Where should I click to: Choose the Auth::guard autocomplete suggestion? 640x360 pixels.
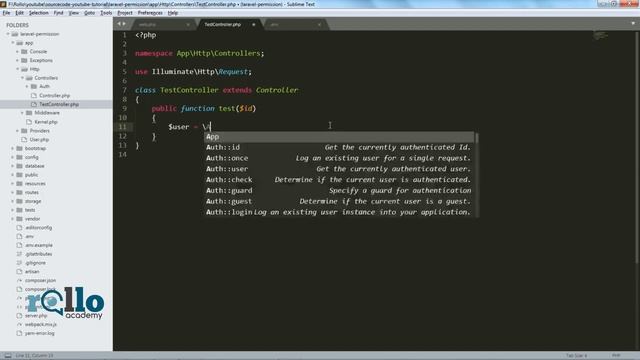click(340, 191)
